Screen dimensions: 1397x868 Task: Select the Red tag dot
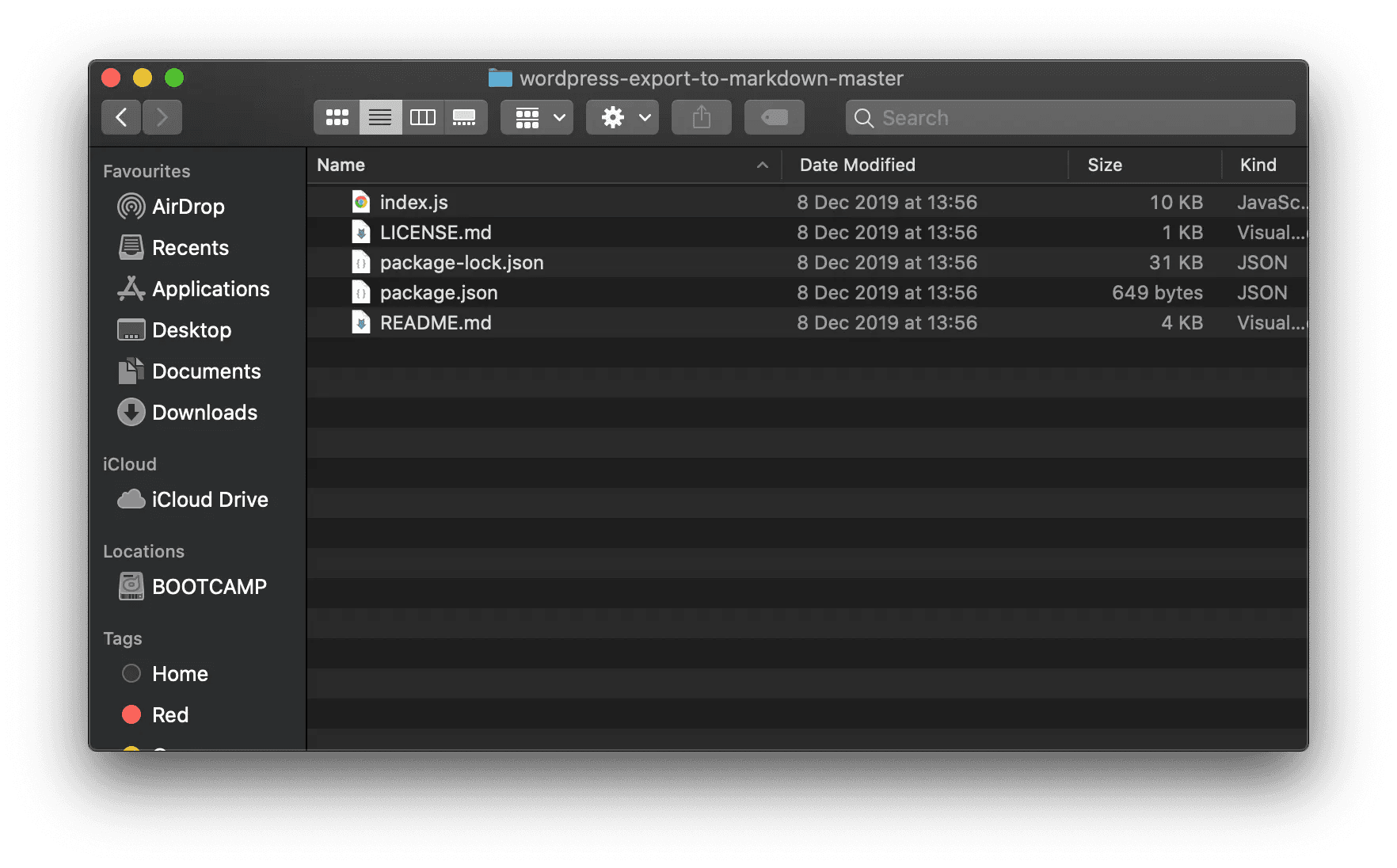(131, 715)
